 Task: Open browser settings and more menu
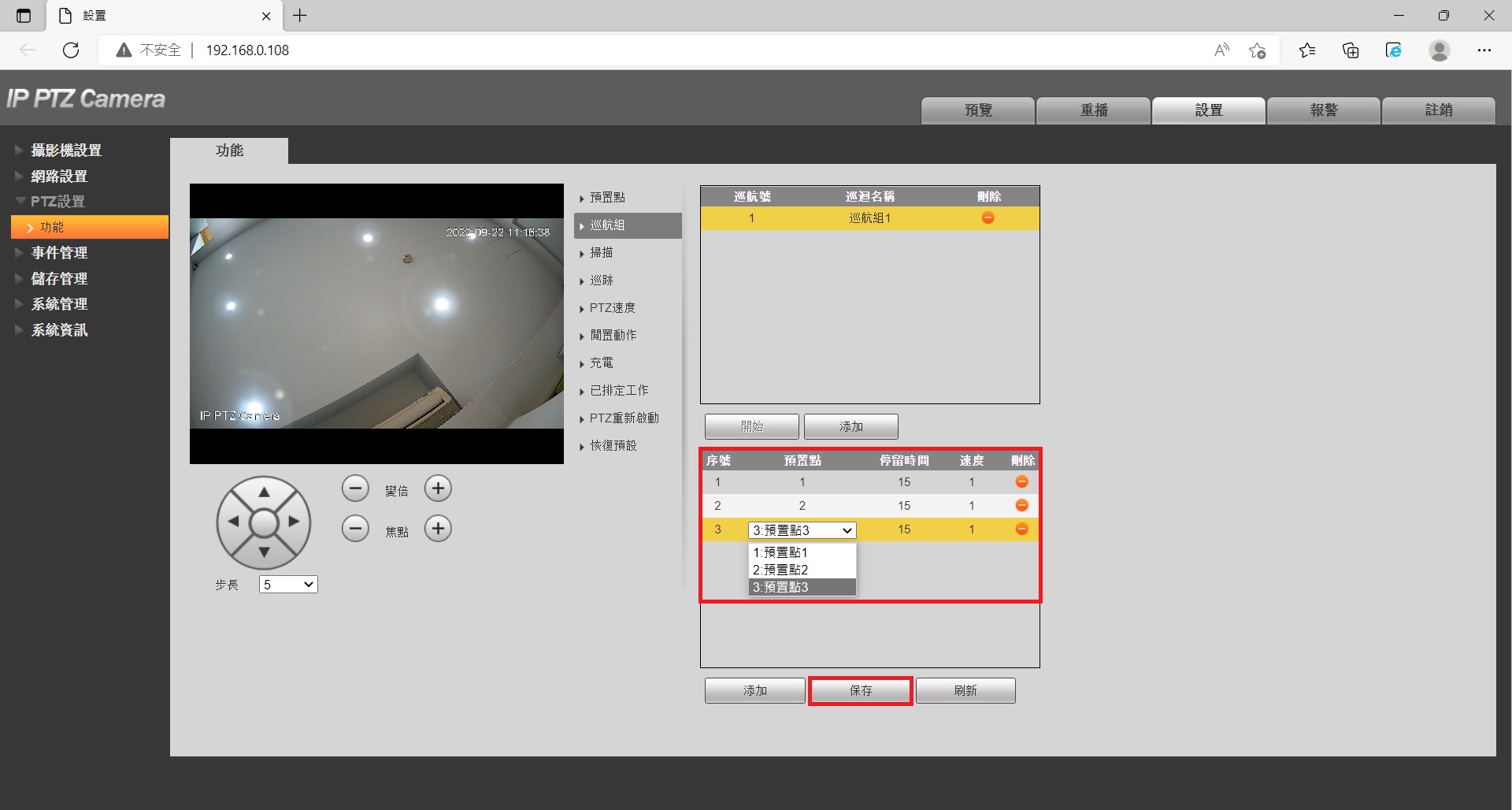pyautogui.click(x=1484, y=50)
